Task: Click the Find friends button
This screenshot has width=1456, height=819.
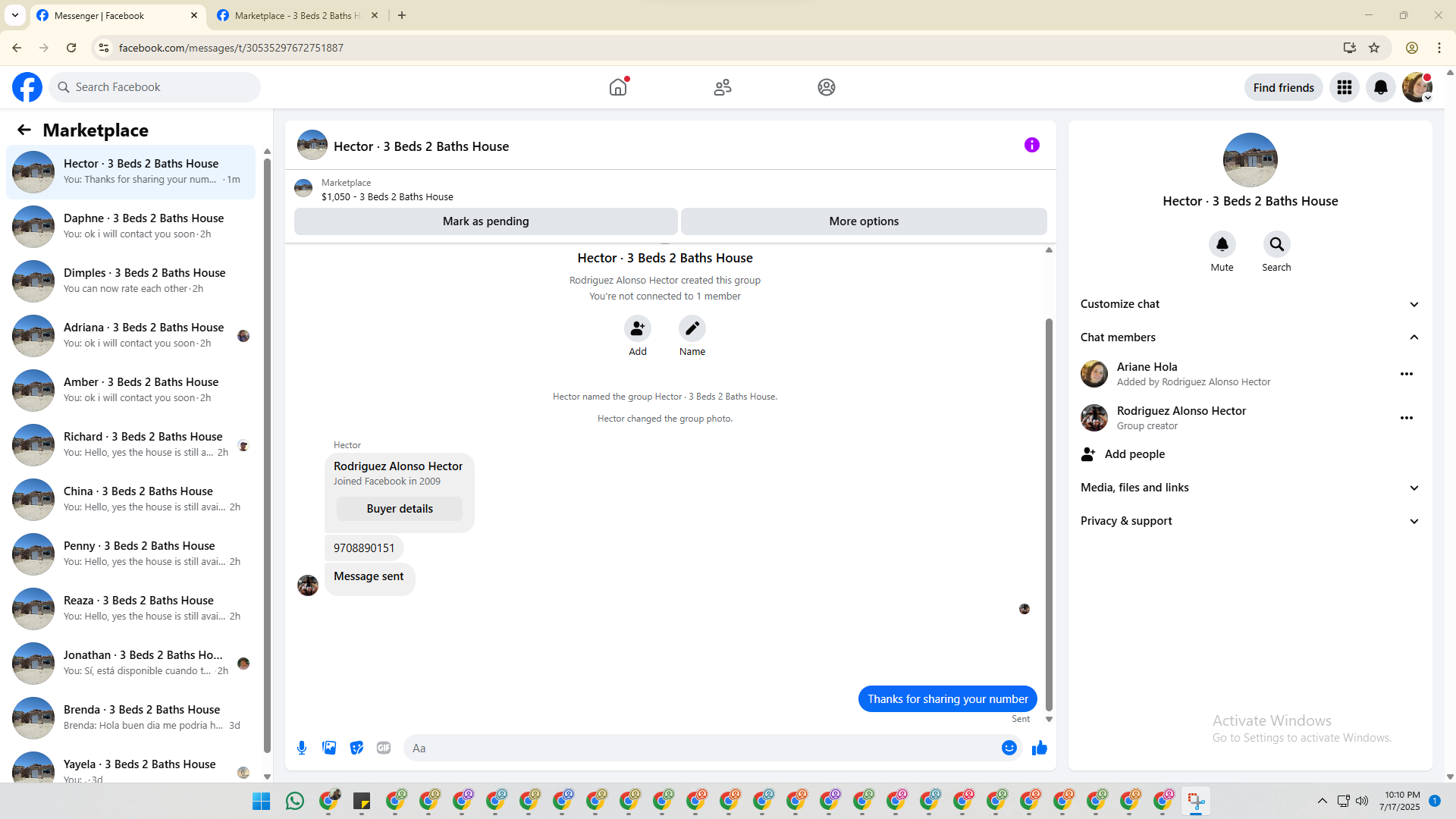Action: click(x=1284, y=87)
